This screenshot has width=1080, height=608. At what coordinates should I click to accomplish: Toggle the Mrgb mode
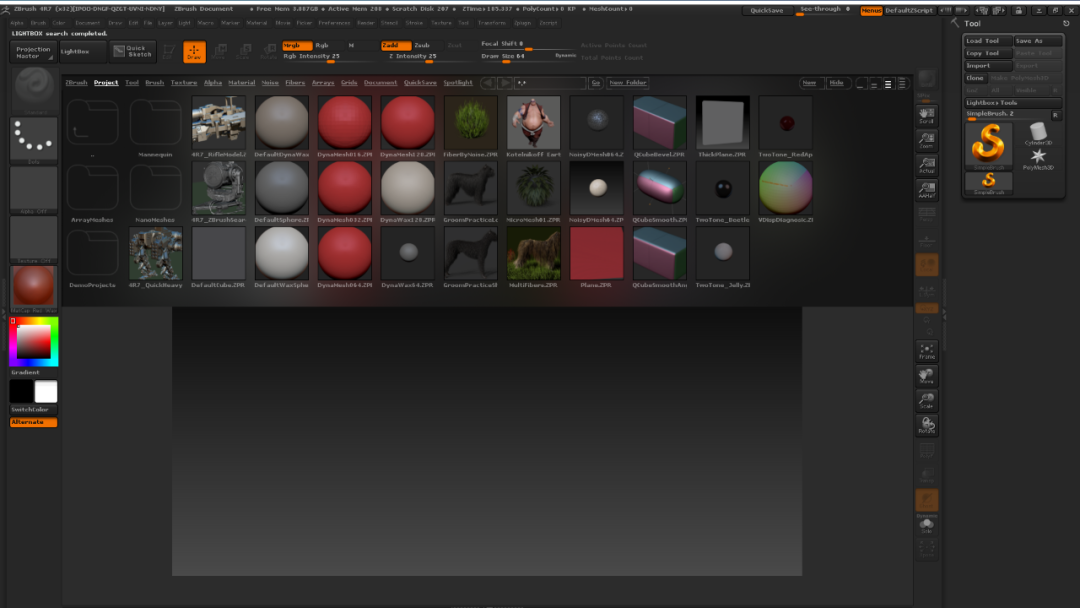tap(297, 45)
